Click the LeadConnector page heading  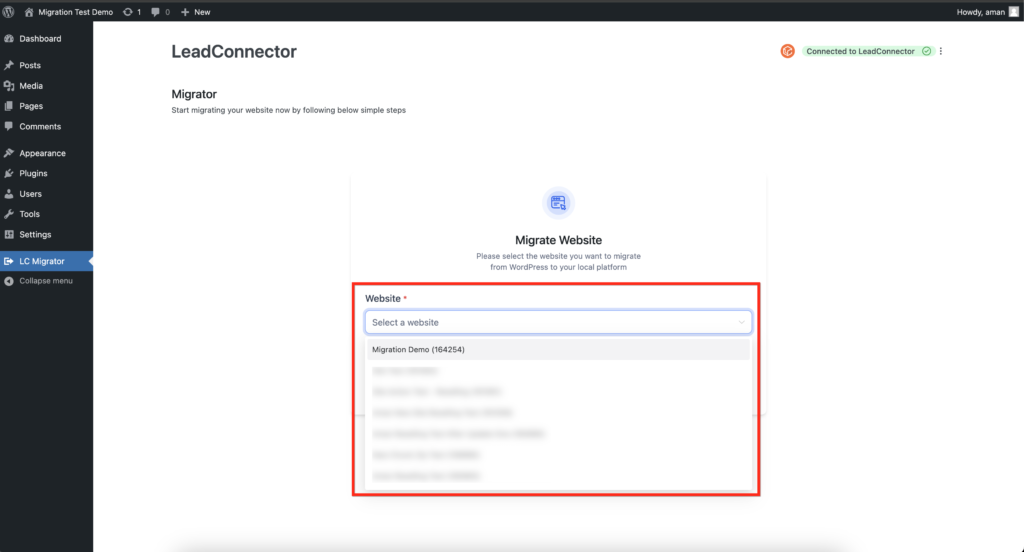tap(234, 52)
